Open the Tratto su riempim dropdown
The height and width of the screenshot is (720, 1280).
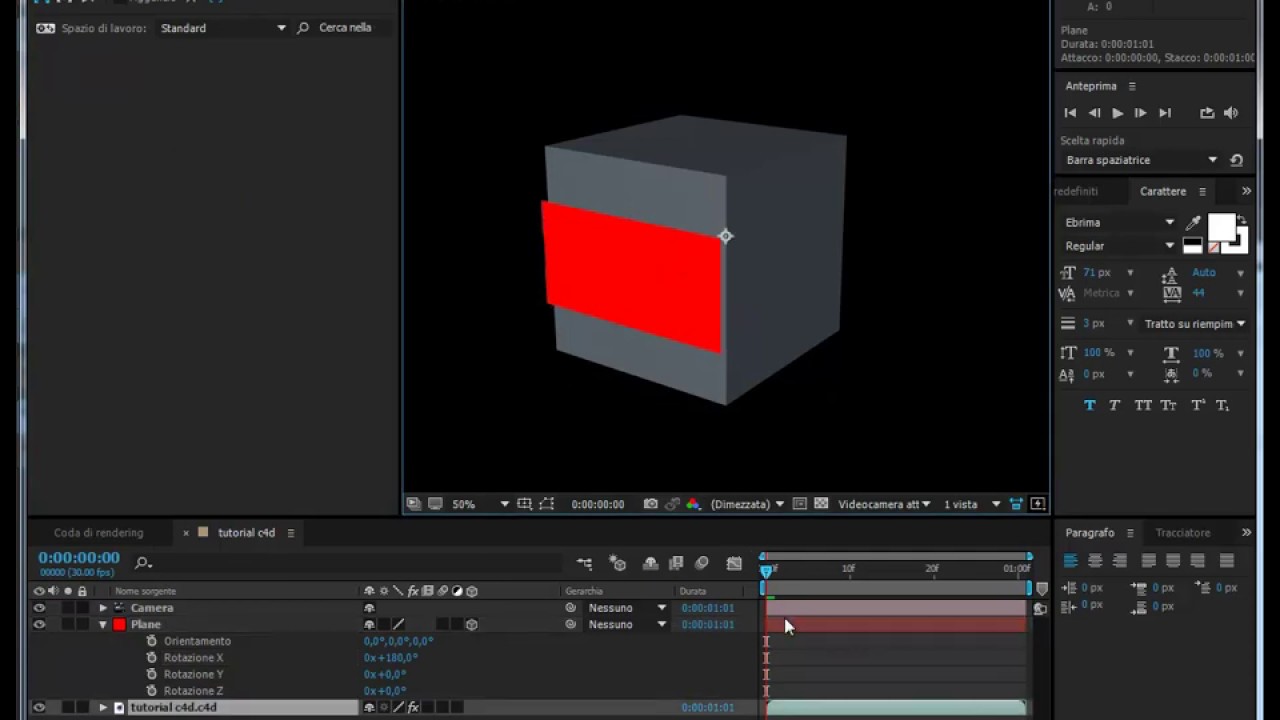coord(1194,323)
